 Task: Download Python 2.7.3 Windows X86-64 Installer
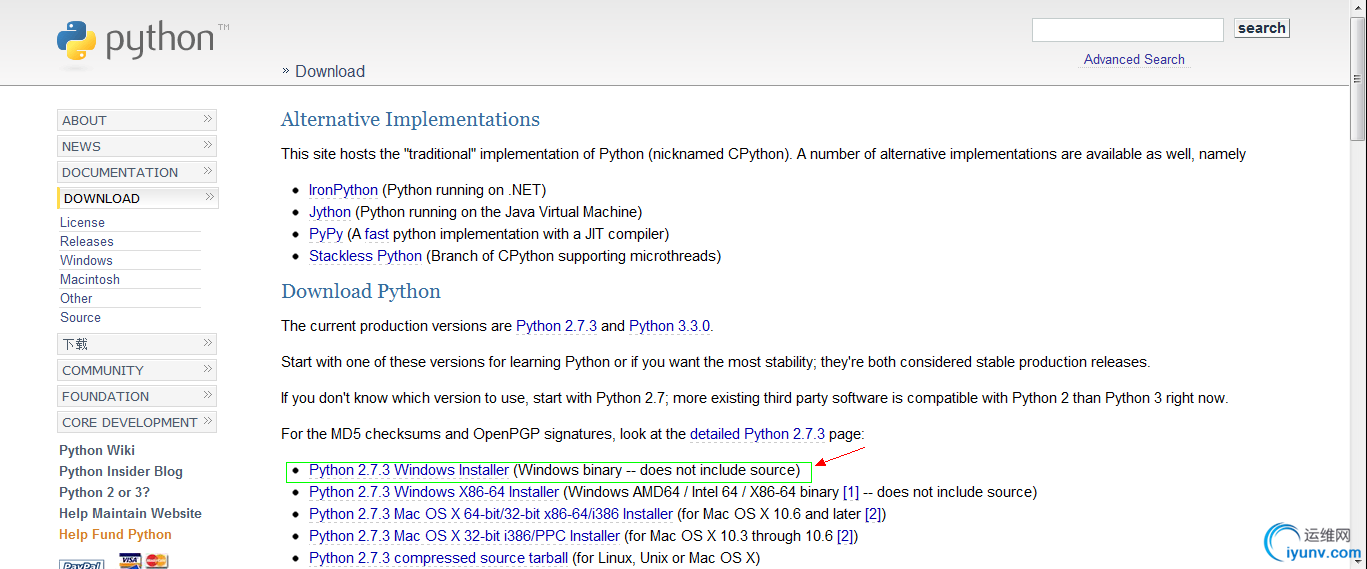pos(434,492)
